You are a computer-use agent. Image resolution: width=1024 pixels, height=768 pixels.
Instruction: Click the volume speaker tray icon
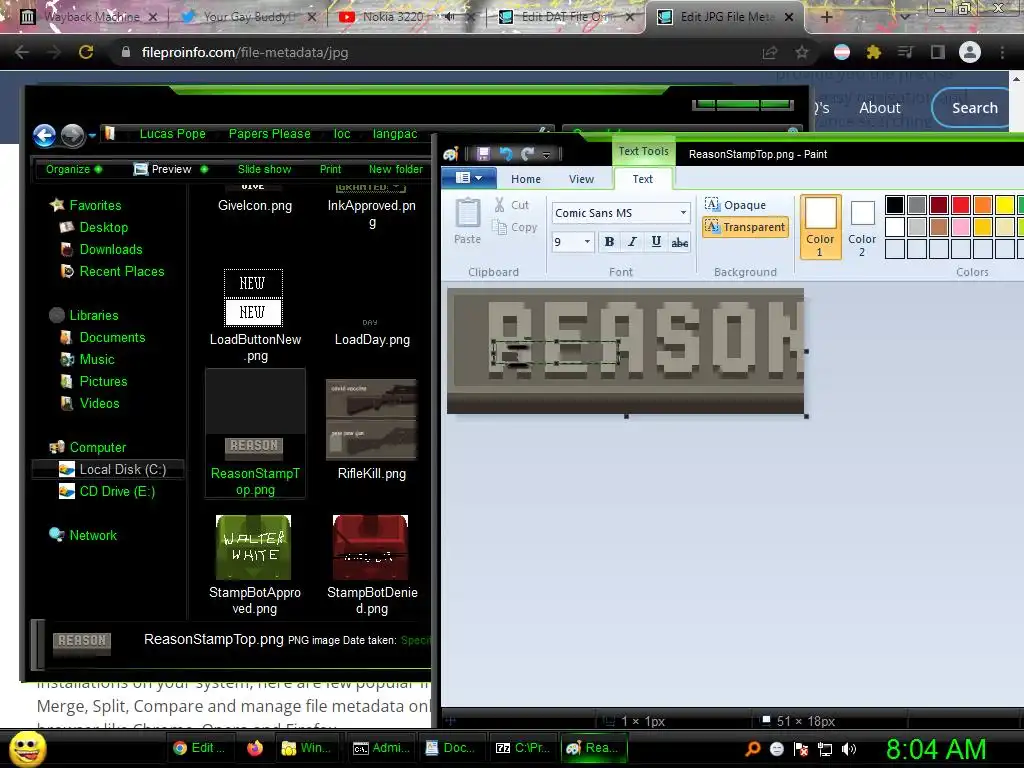pyautogui.click(x=848, y=749)
